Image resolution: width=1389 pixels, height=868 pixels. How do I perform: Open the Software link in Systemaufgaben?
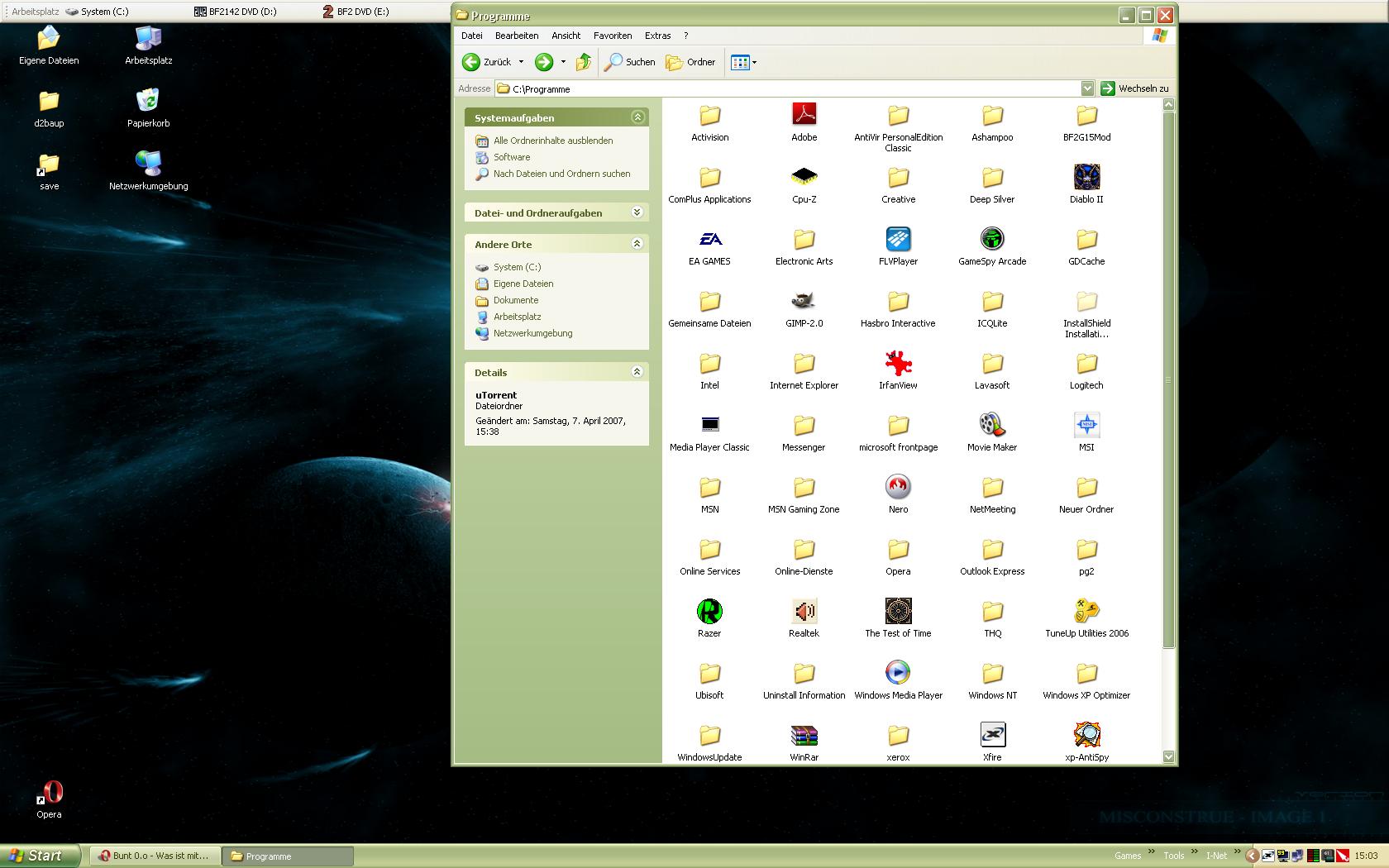tap(512, 157)
